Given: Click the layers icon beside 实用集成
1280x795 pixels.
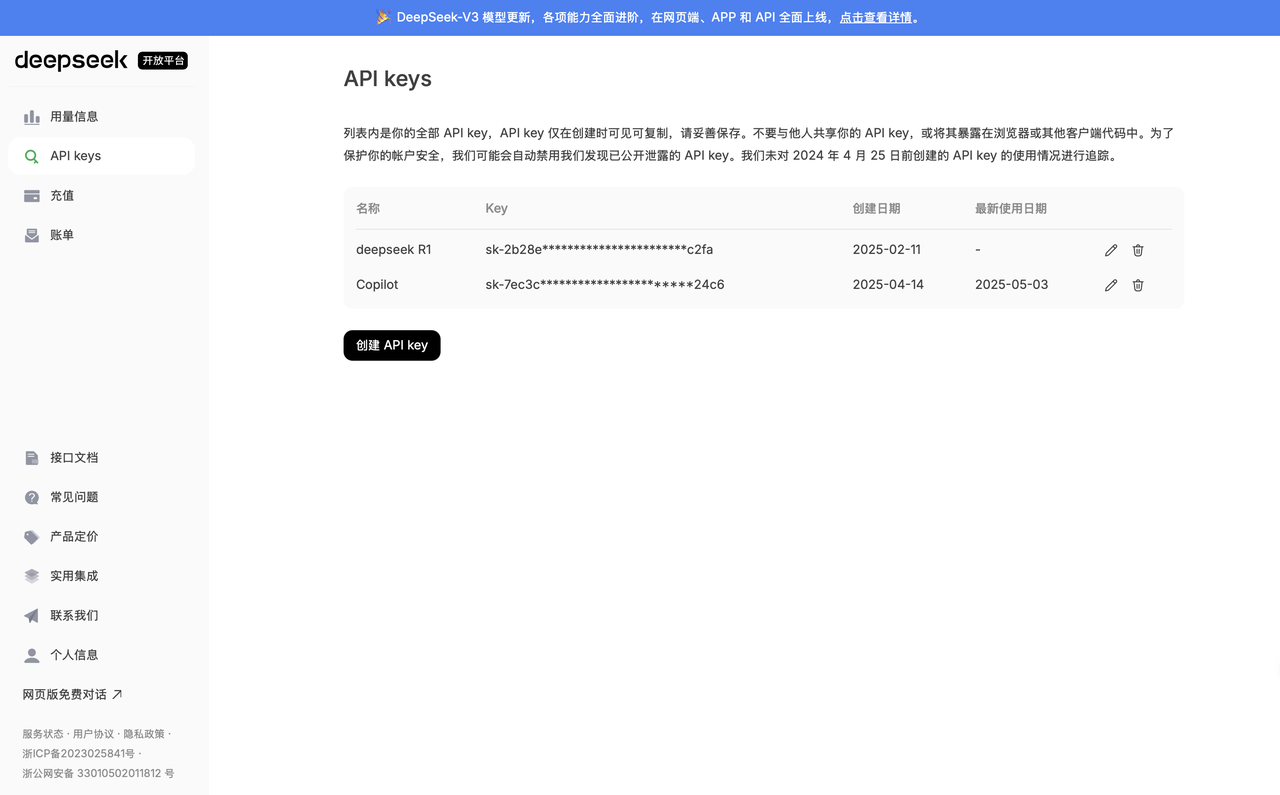Looking at the screenshot, I should pos(32,576).
